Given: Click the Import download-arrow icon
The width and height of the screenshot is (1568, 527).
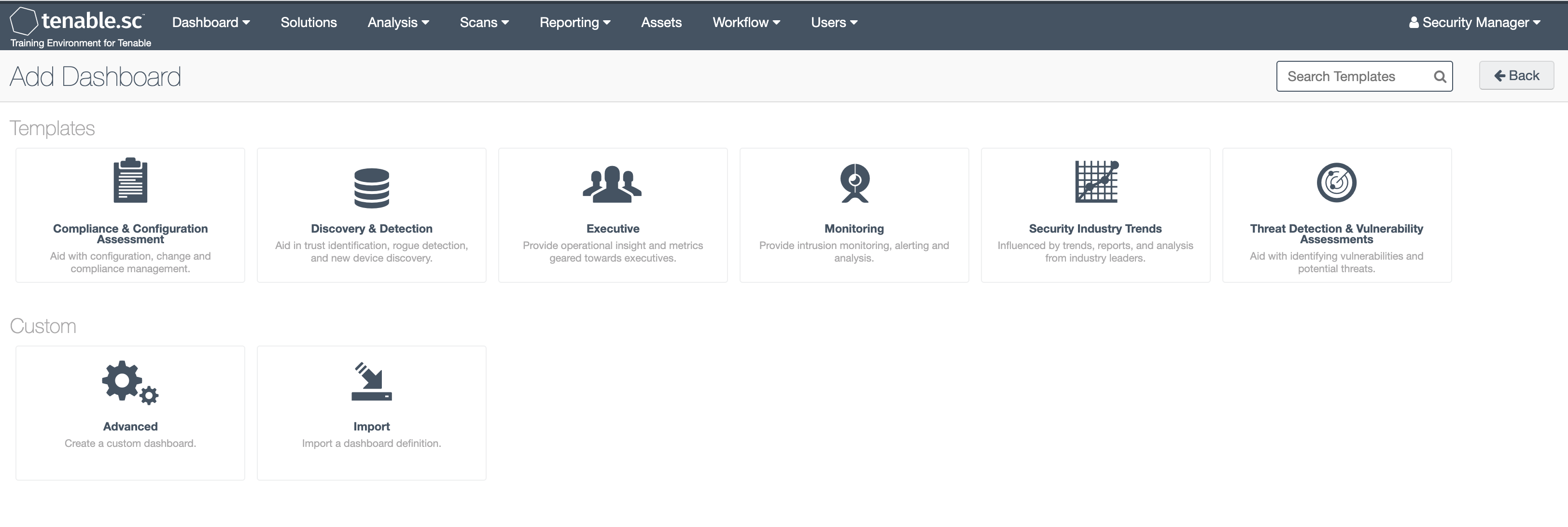Looking at the screenshot, I should 371,382.
